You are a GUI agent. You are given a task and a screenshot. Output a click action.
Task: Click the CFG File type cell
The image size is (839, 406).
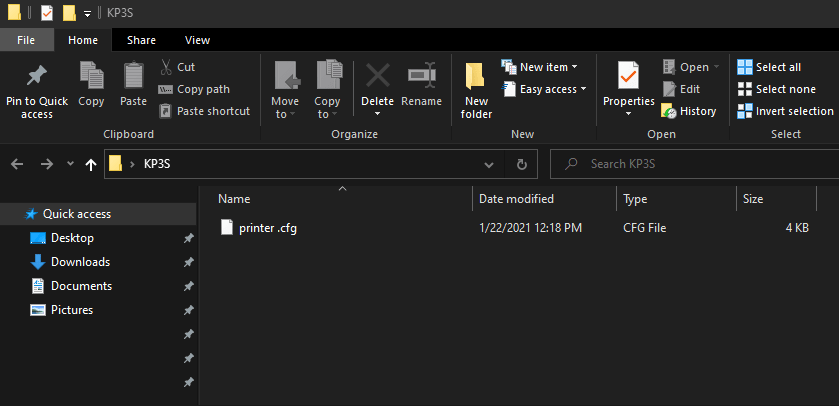click(645, 228)
